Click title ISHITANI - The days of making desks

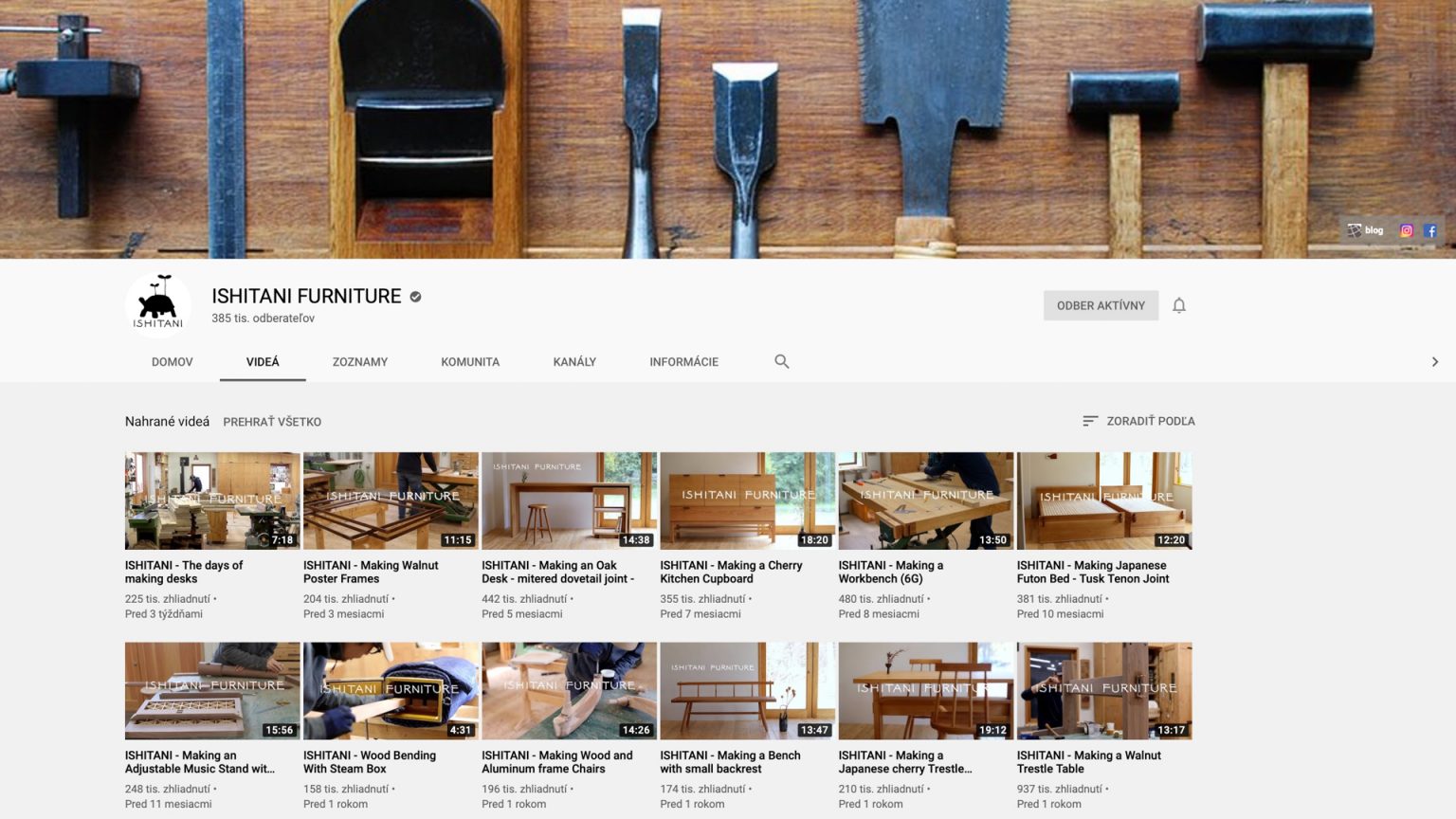(x=184, y=572)
